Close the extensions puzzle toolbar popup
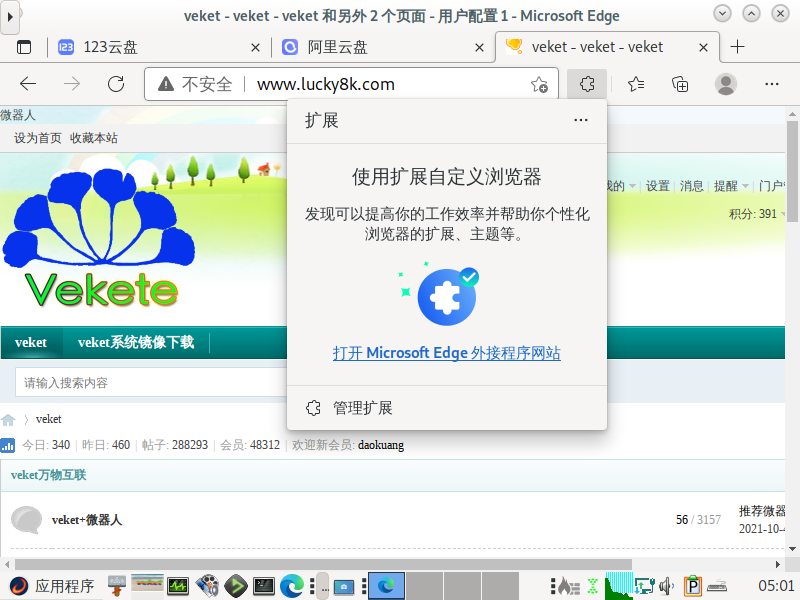This screenshot has height=600, width=800. pos(587,84)
